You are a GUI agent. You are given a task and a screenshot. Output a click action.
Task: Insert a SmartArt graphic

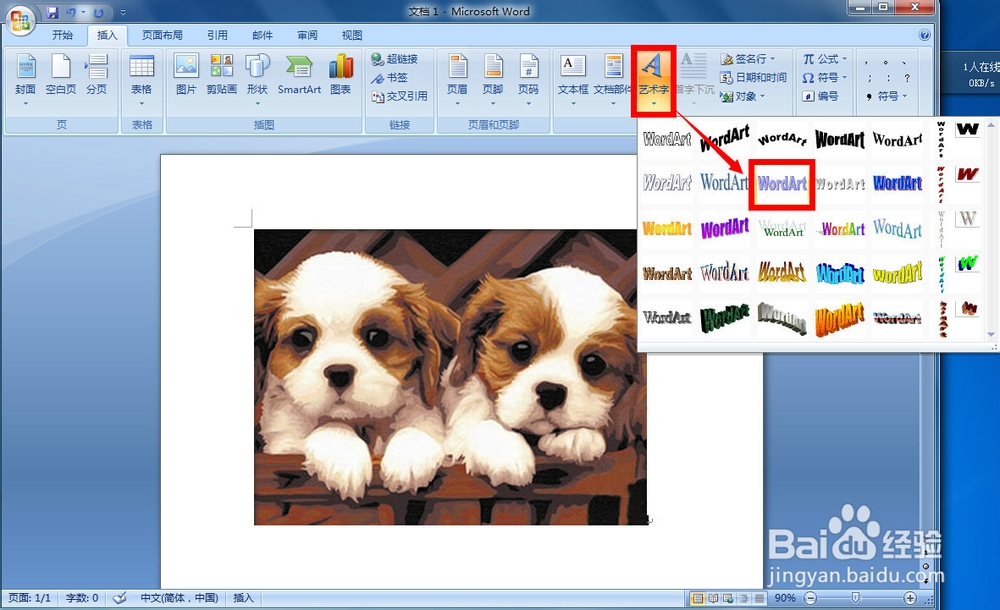pos(299,74)
